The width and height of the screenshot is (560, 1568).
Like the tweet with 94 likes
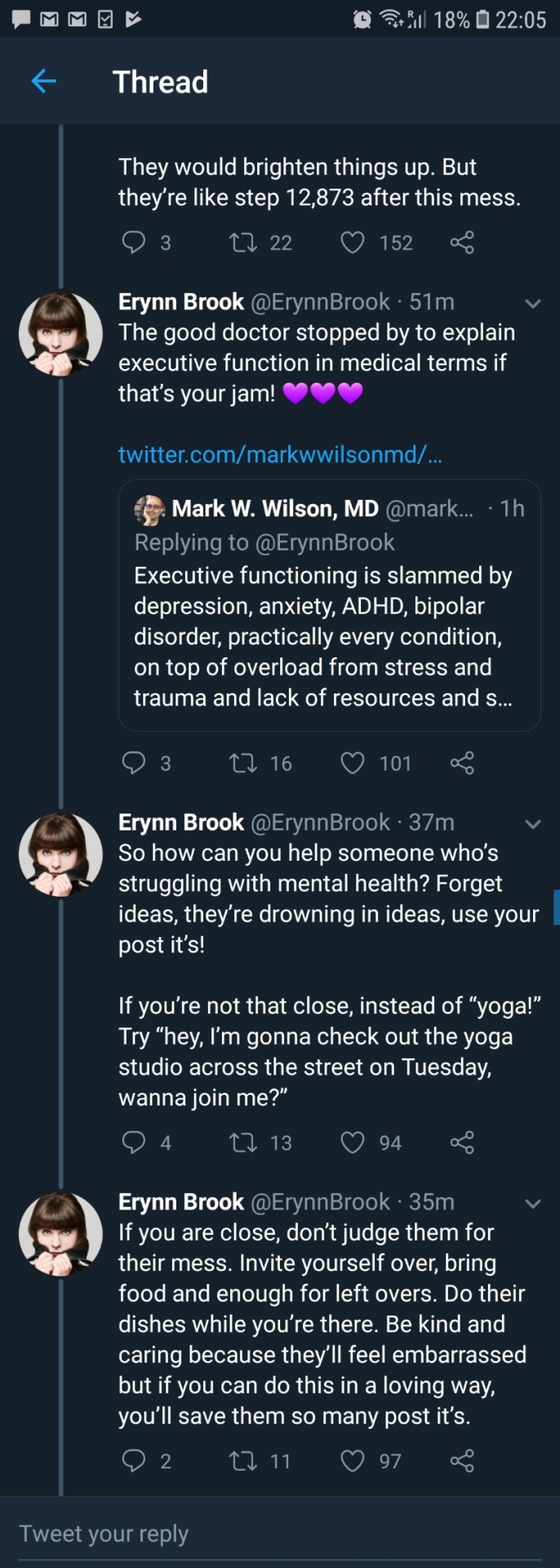coord(352,1142)
